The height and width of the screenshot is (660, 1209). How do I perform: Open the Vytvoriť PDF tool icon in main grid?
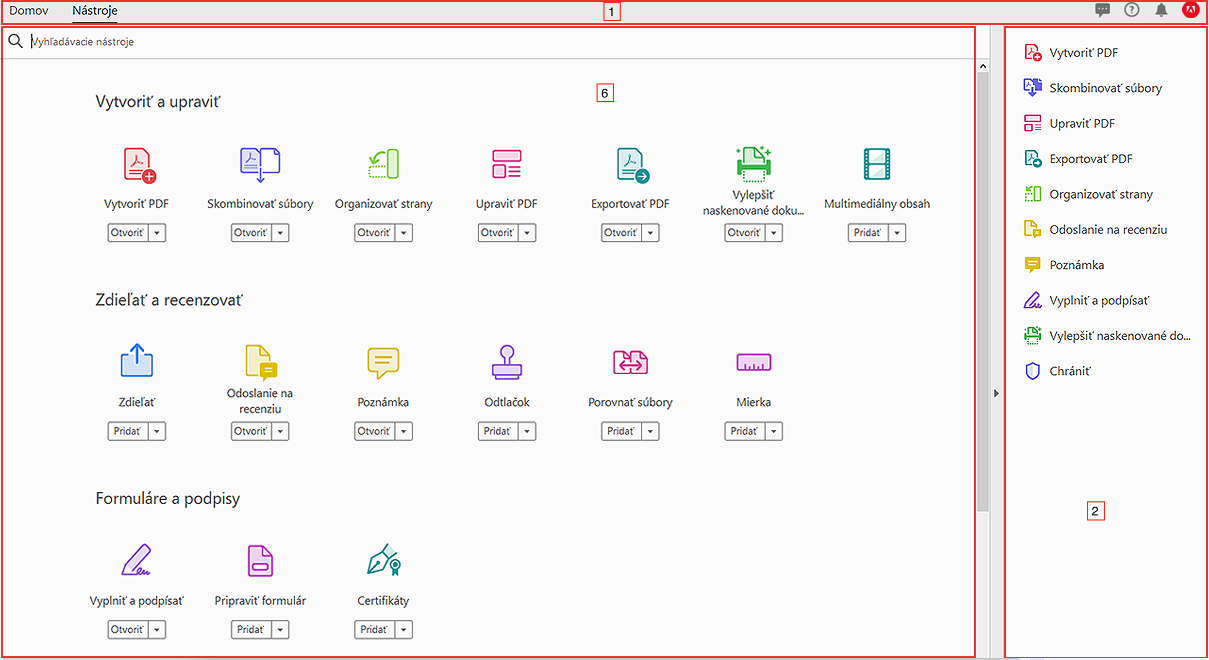point(139,164)
